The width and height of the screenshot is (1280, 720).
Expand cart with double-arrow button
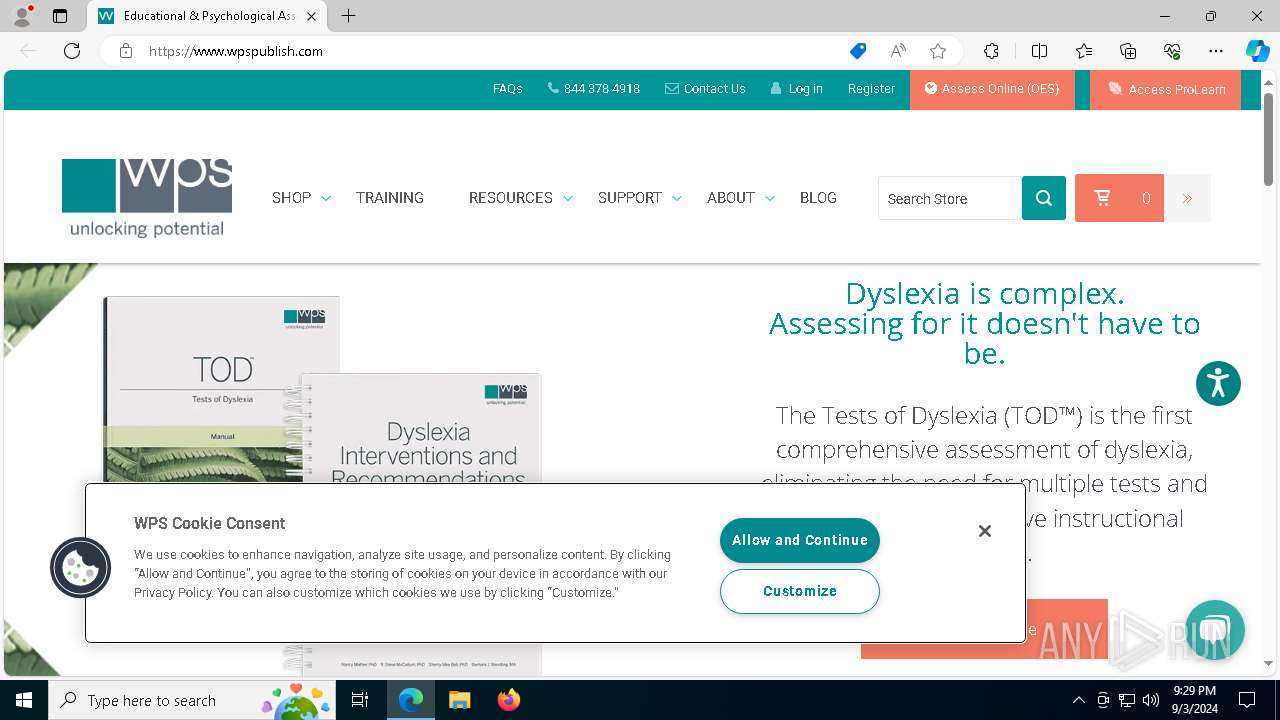1187,198
